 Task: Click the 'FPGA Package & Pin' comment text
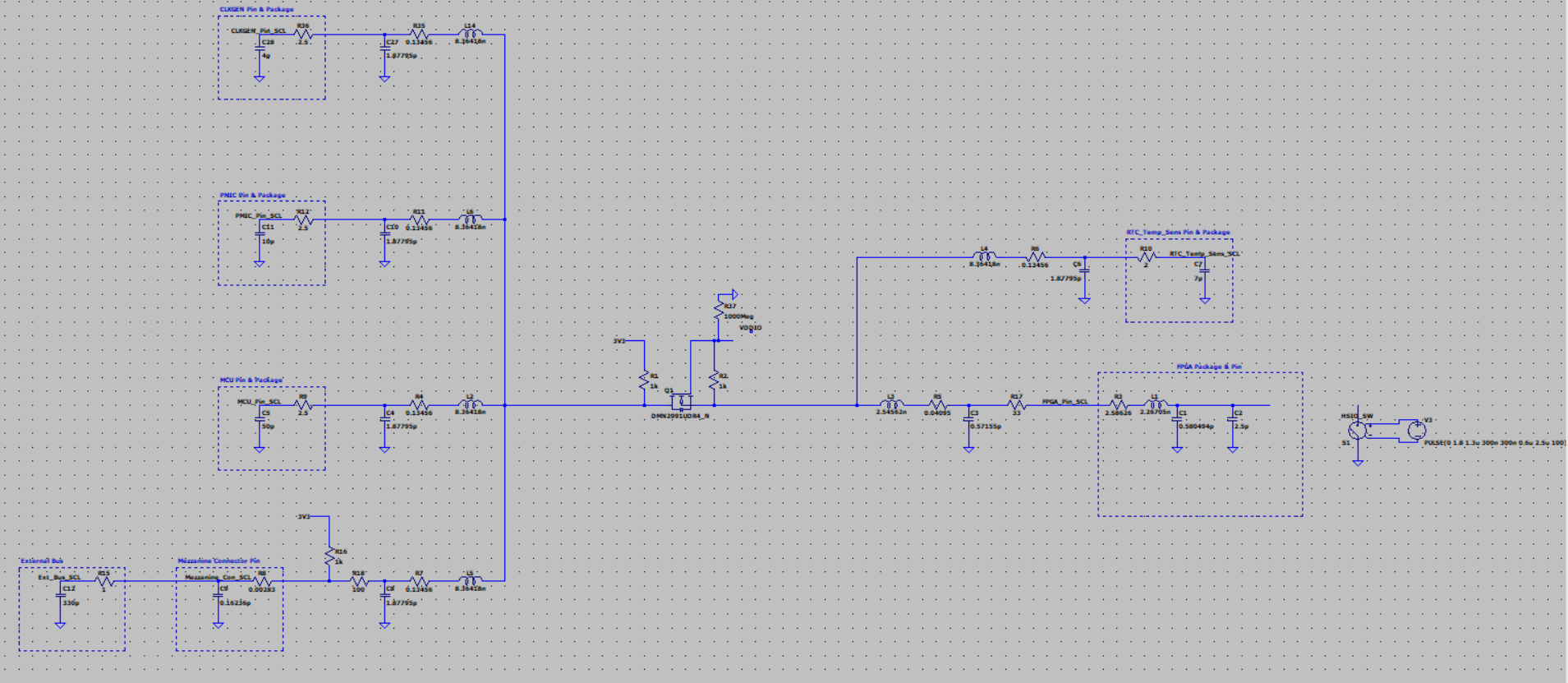click(1209, 367)
